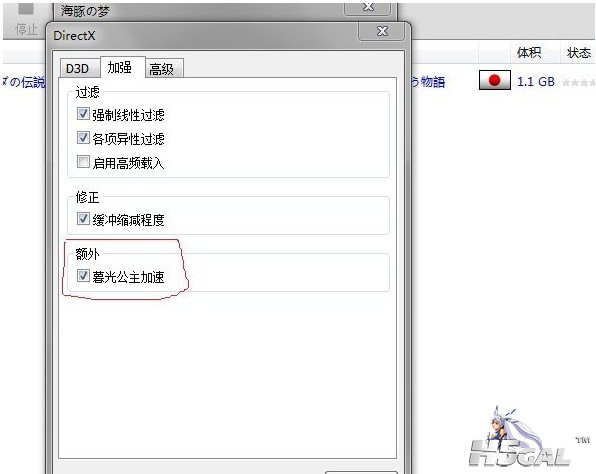This screenshot has width=596, height=474.
Task: Enable 启用高频载入 checkbox
Action: (x=83, y=162)
